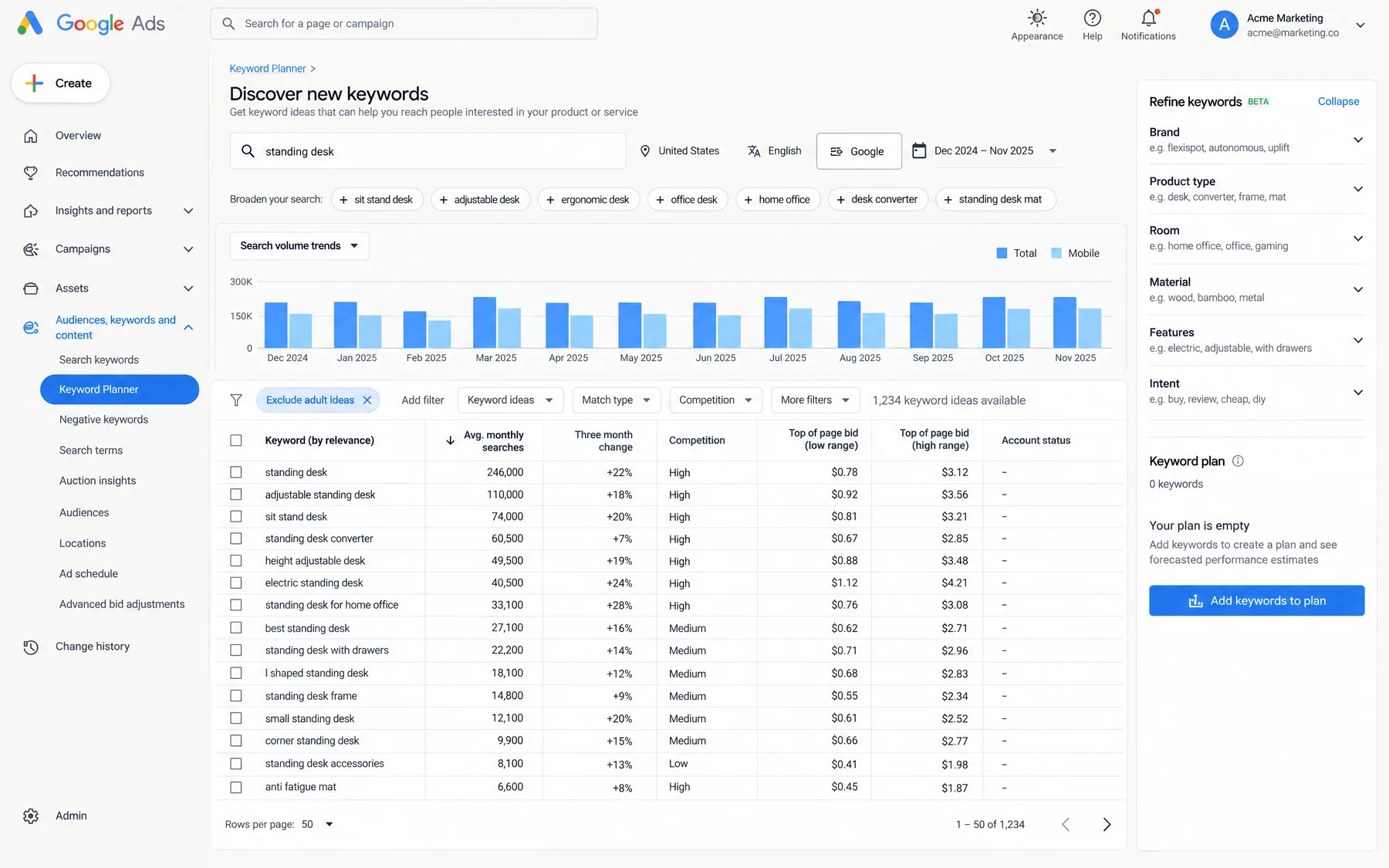Tick the select-all keywords header checkbox
1389x868 pixels.
[x=236, y=441]
